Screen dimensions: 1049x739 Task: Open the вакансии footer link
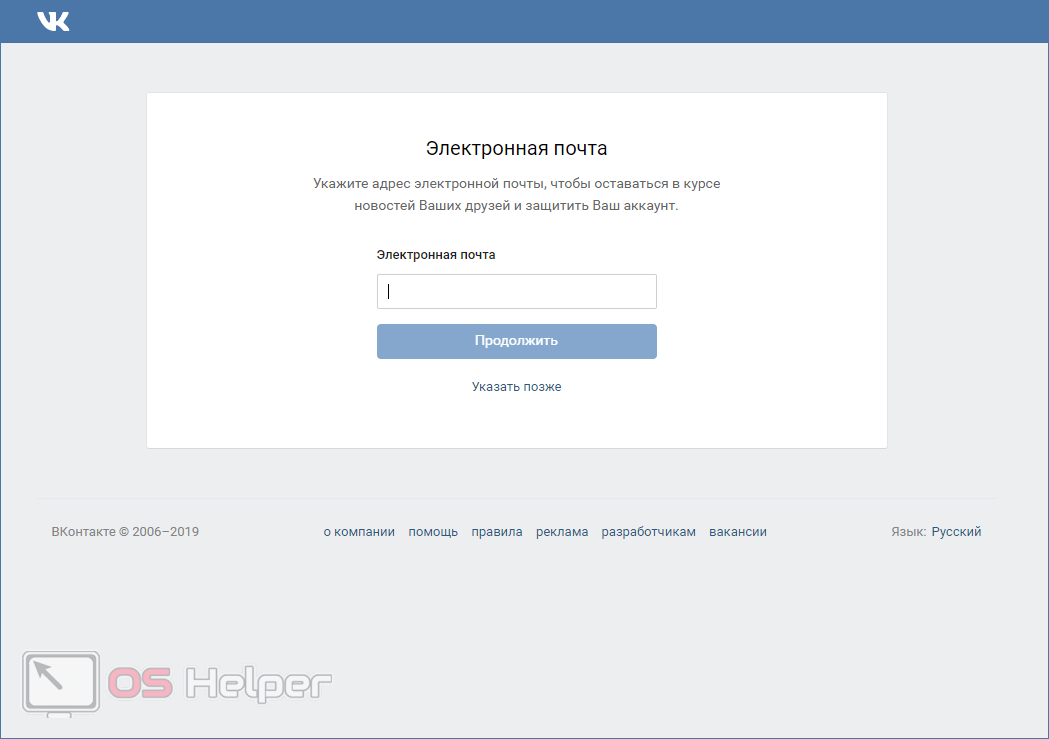click(738, 532)
